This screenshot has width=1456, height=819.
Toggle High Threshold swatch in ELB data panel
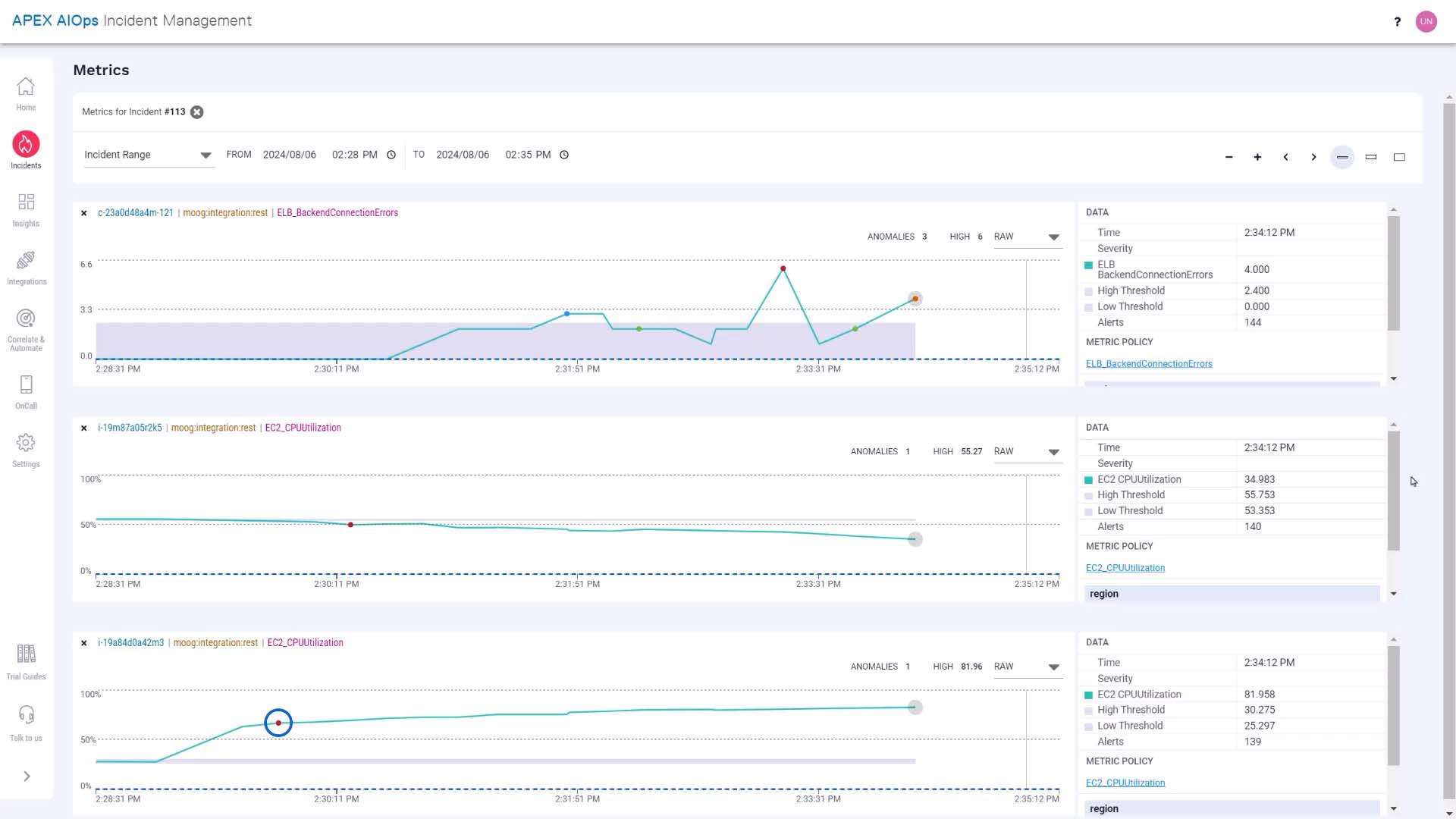tap(1089, 291)
